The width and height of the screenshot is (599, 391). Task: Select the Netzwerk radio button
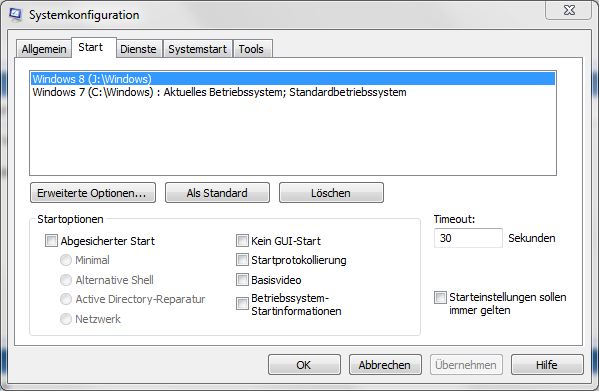coord(66,319)
